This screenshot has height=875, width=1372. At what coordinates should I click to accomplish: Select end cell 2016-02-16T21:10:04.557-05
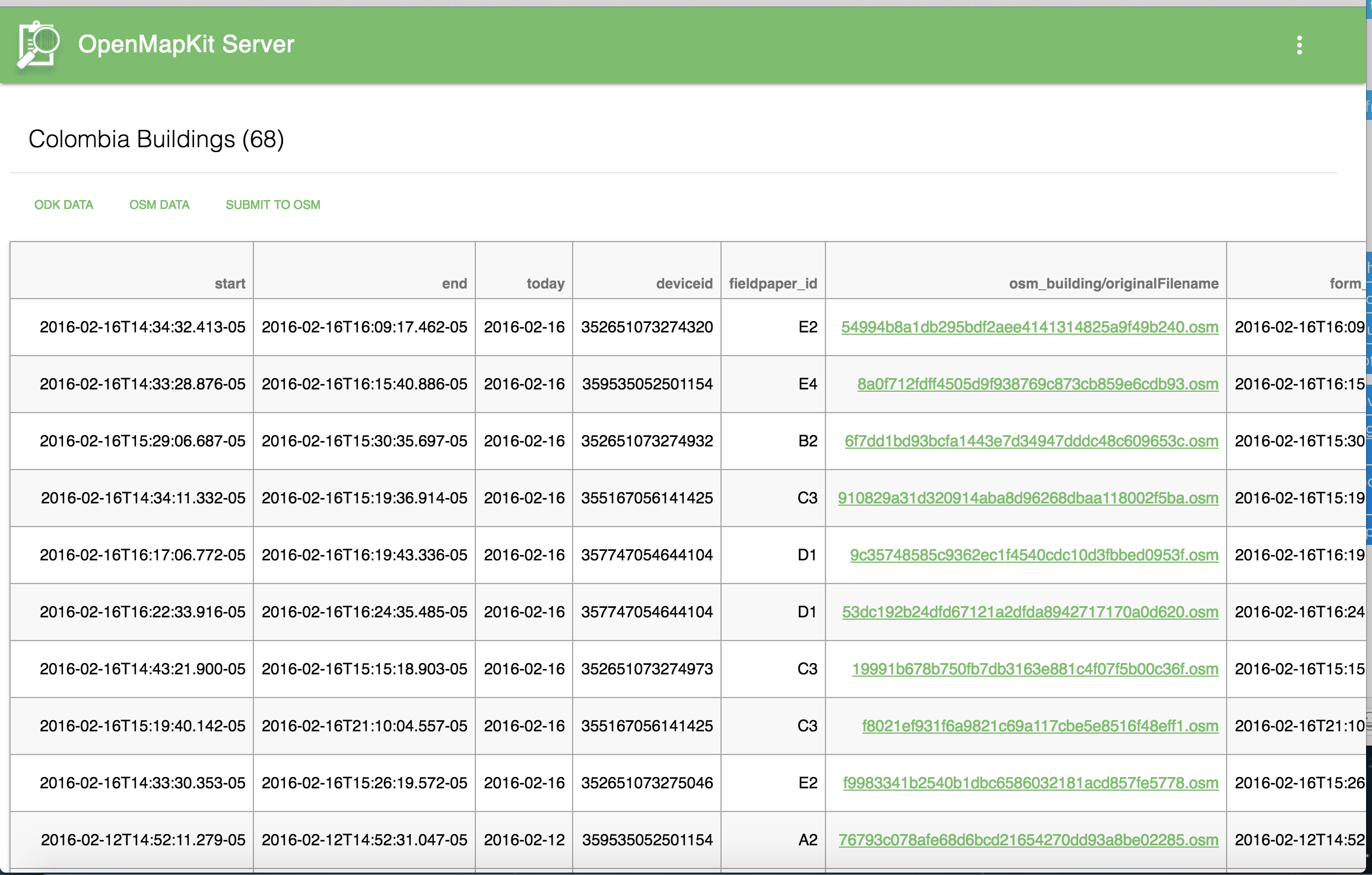click(364, 726)
